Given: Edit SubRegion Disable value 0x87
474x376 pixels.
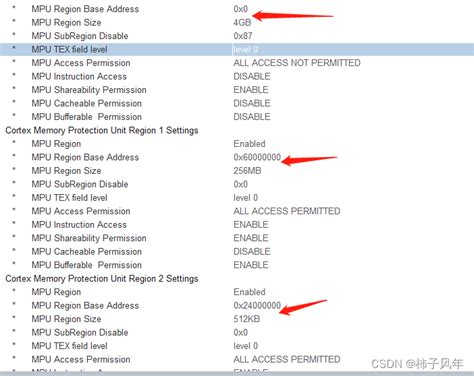Looking at the screenshot, I should (x=243, y=36).
